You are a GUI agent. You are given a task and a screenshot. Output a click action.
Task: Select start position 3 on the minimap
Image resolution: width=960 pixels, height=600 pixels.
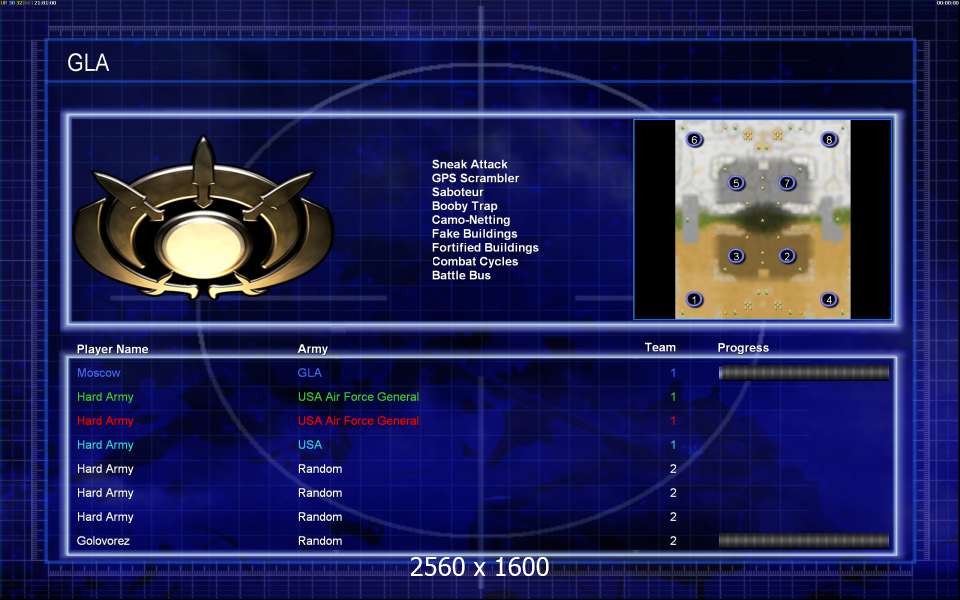click(736, 256)
